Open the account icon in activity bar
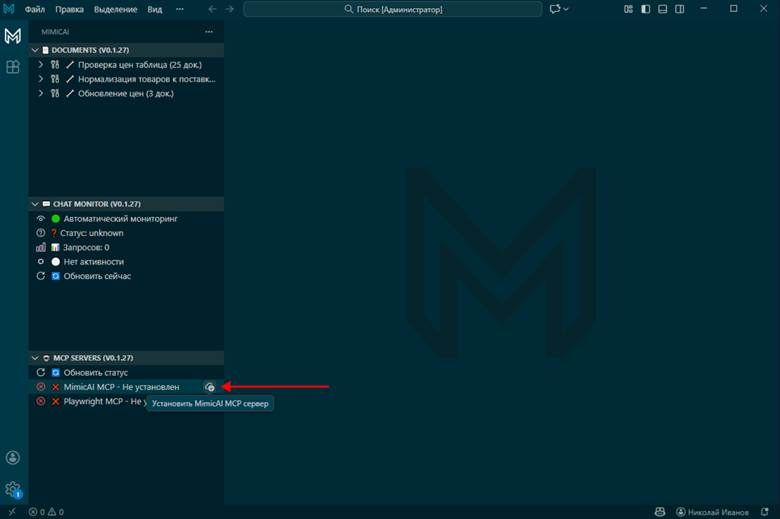The image size is (780, 519). pos(13,458)
